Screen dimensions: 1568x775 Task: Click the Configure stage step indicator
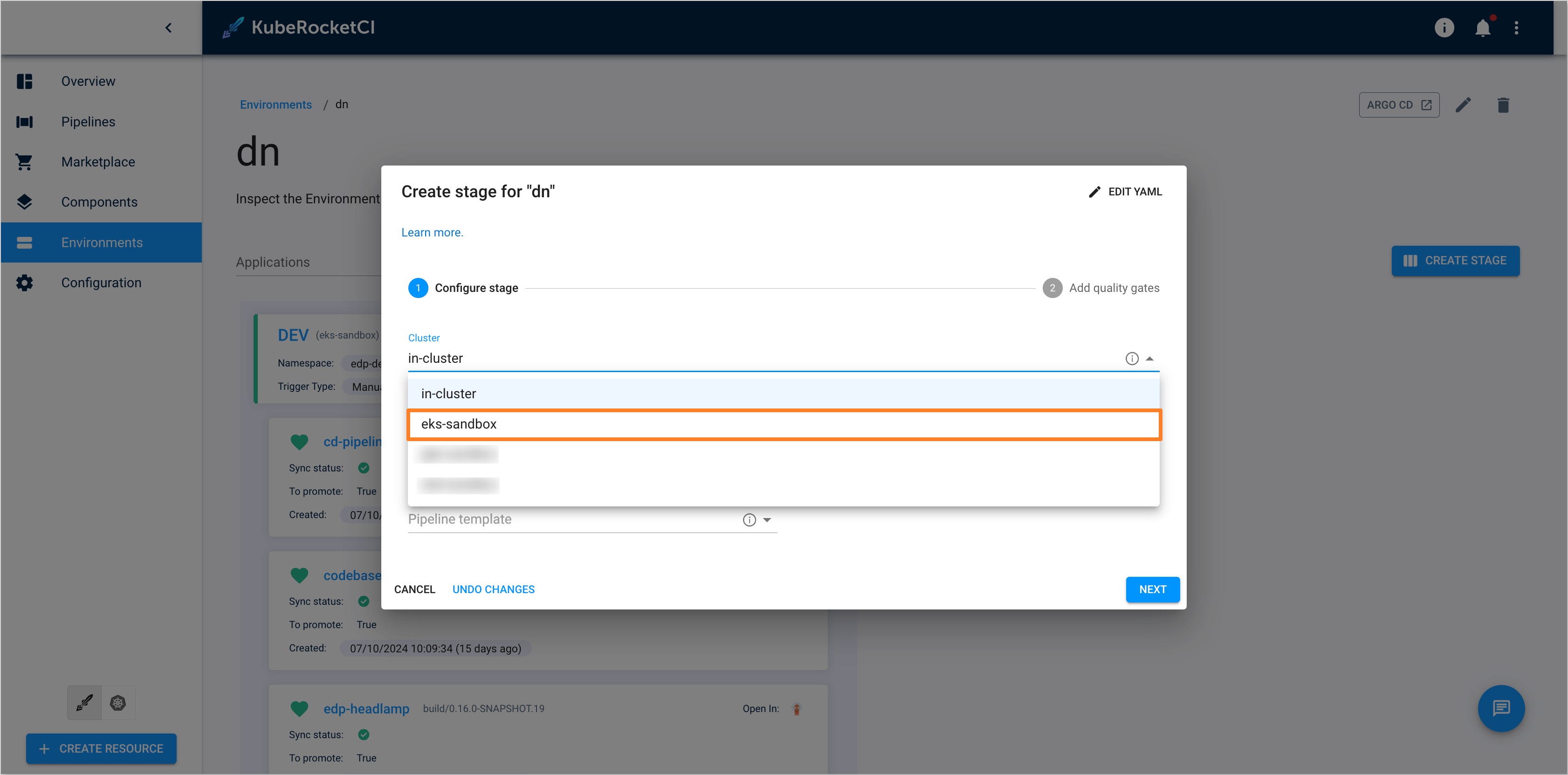coord(417,288)
